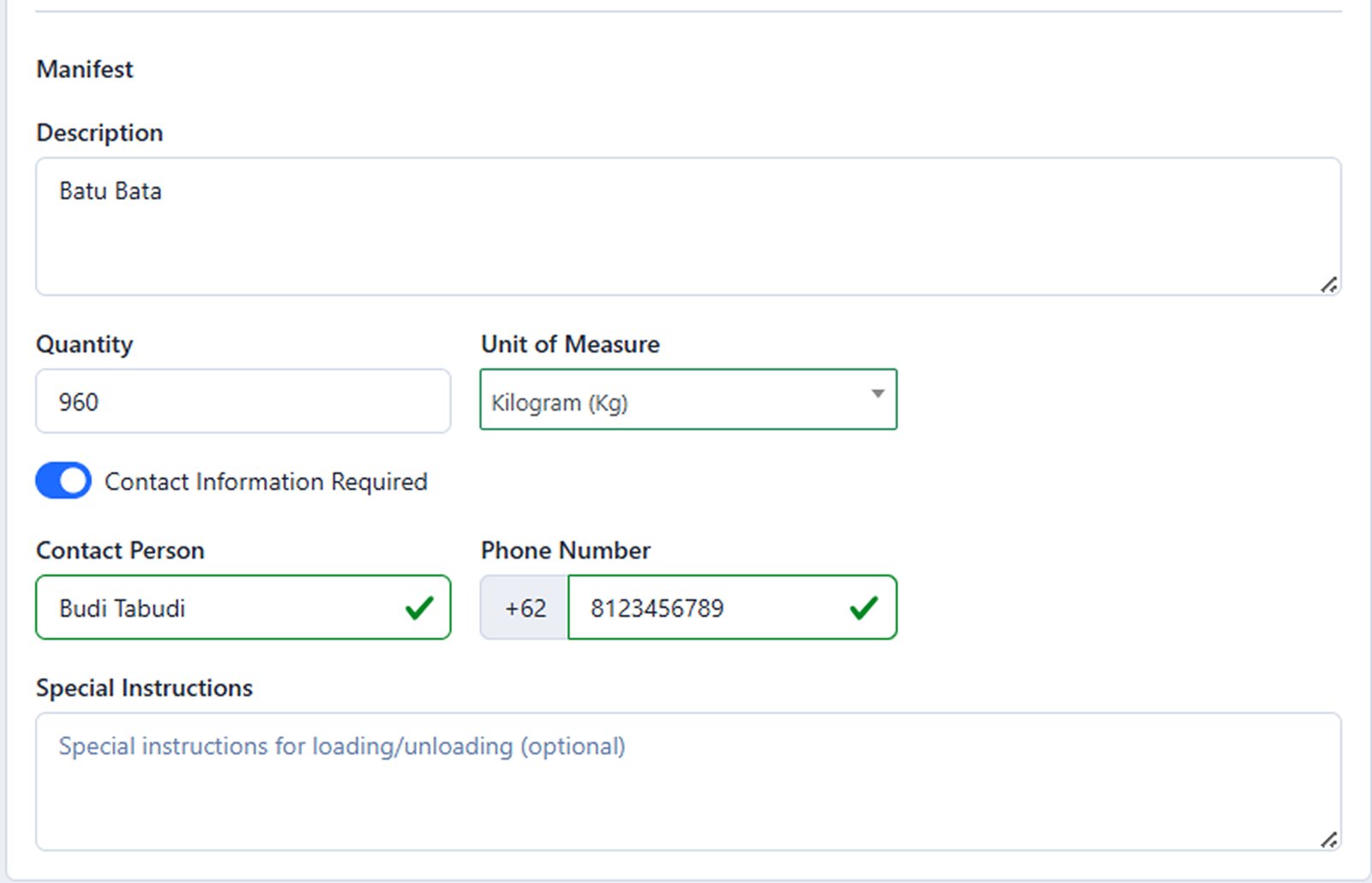This screenshot has height=883, width=1372.
Task: Click the Phone Number input field
Action: click(x=712, y=608)
